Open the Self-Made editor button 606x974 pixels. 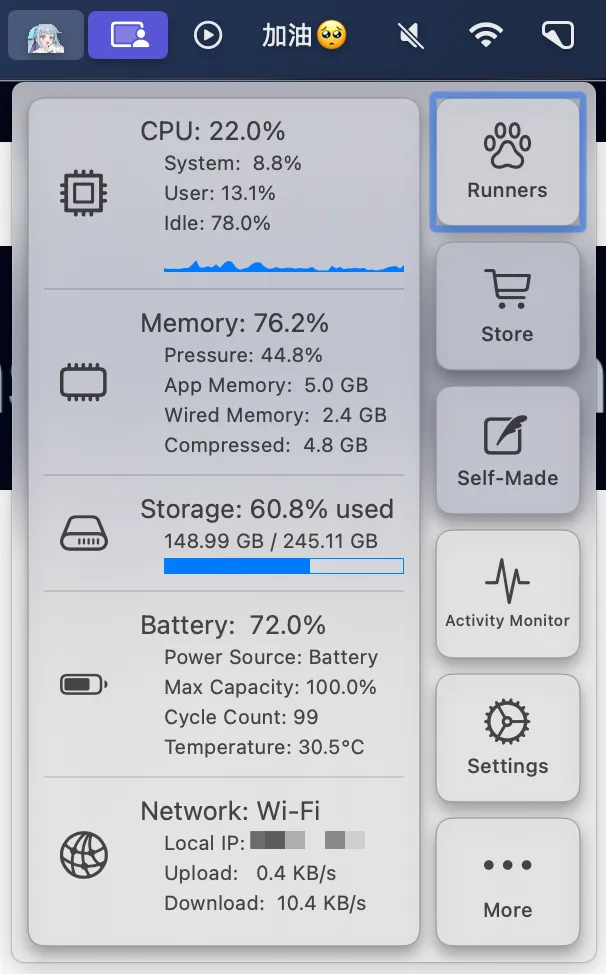coord(507,451)
